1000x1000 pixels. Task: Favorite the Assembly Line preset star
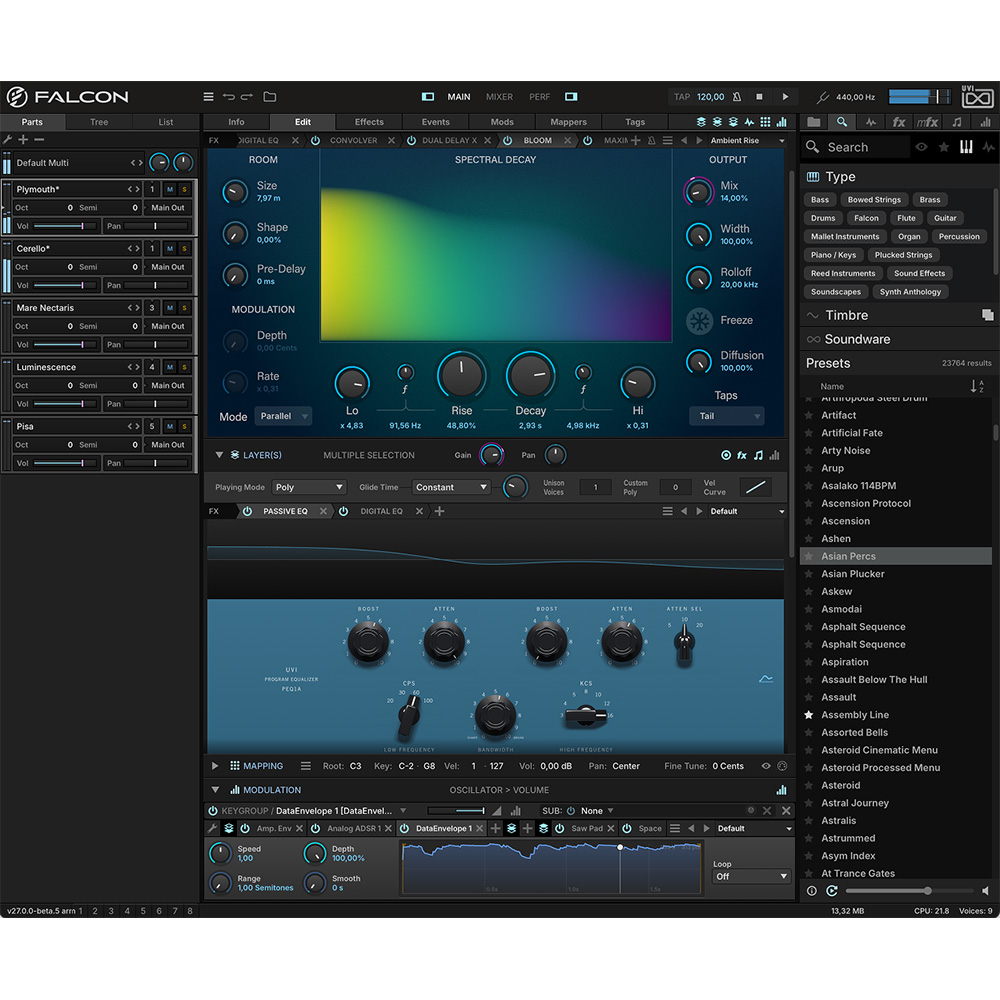coord(809,715)
